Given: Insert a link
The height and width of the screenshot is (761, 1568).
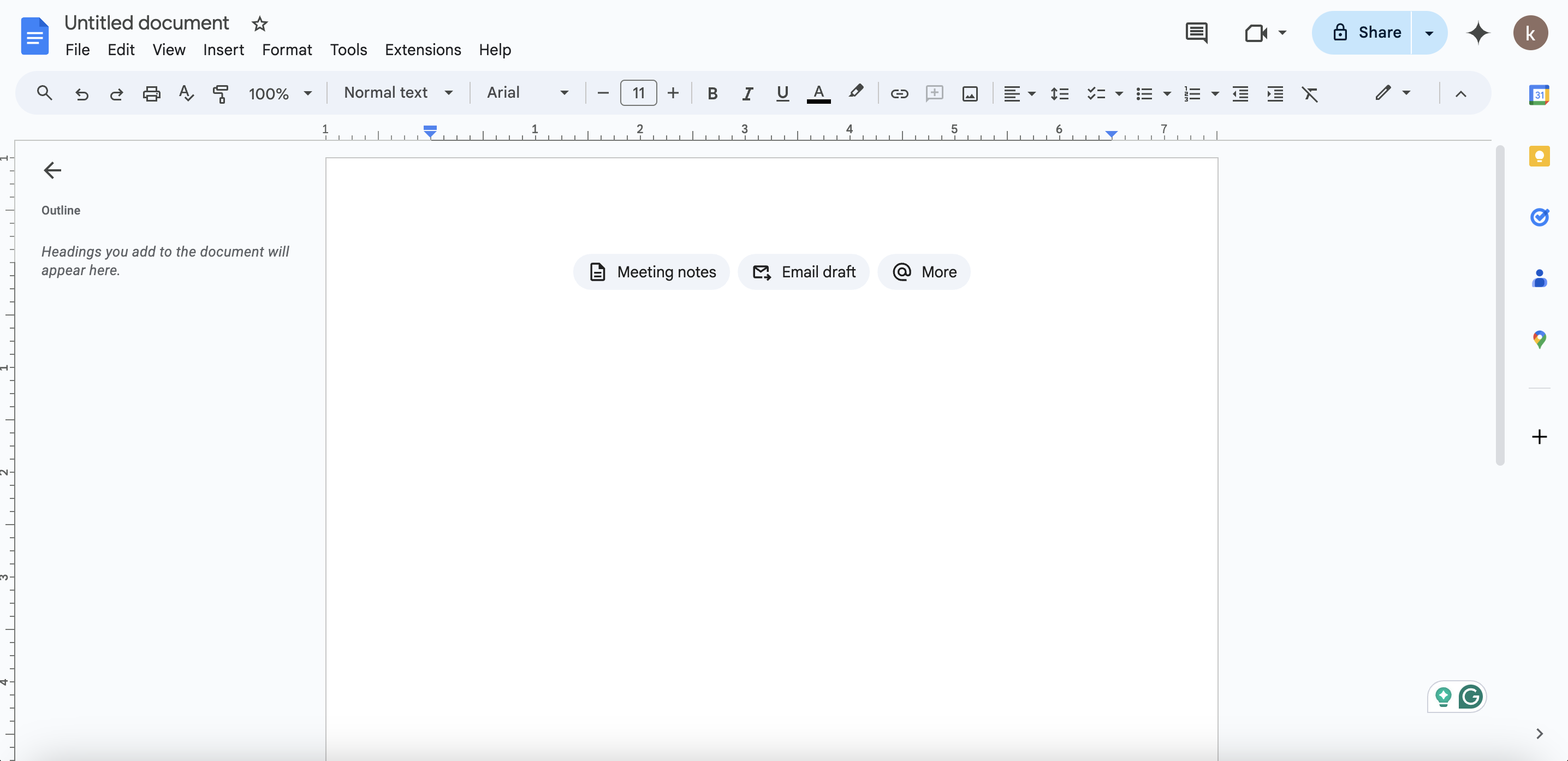Looking at the screenshot, I should [900, 93].
